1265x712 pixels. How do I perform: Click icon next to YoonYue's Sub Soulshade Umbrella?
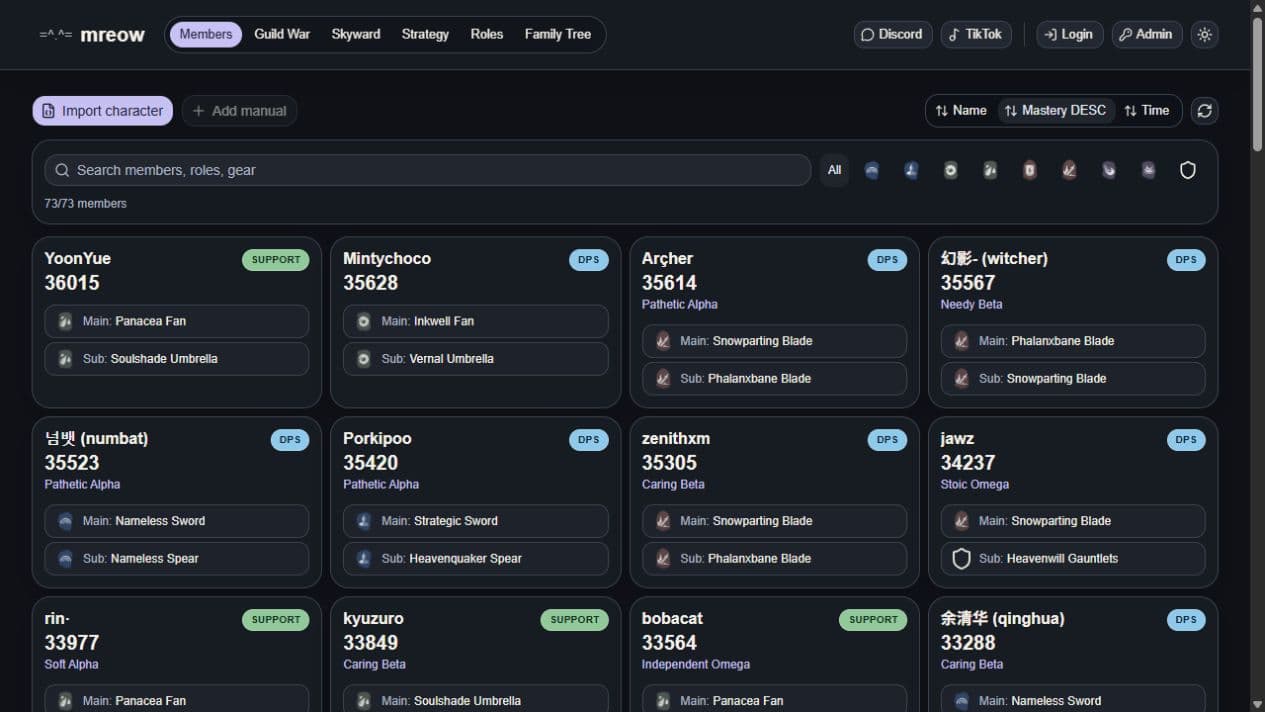[65, 359]
